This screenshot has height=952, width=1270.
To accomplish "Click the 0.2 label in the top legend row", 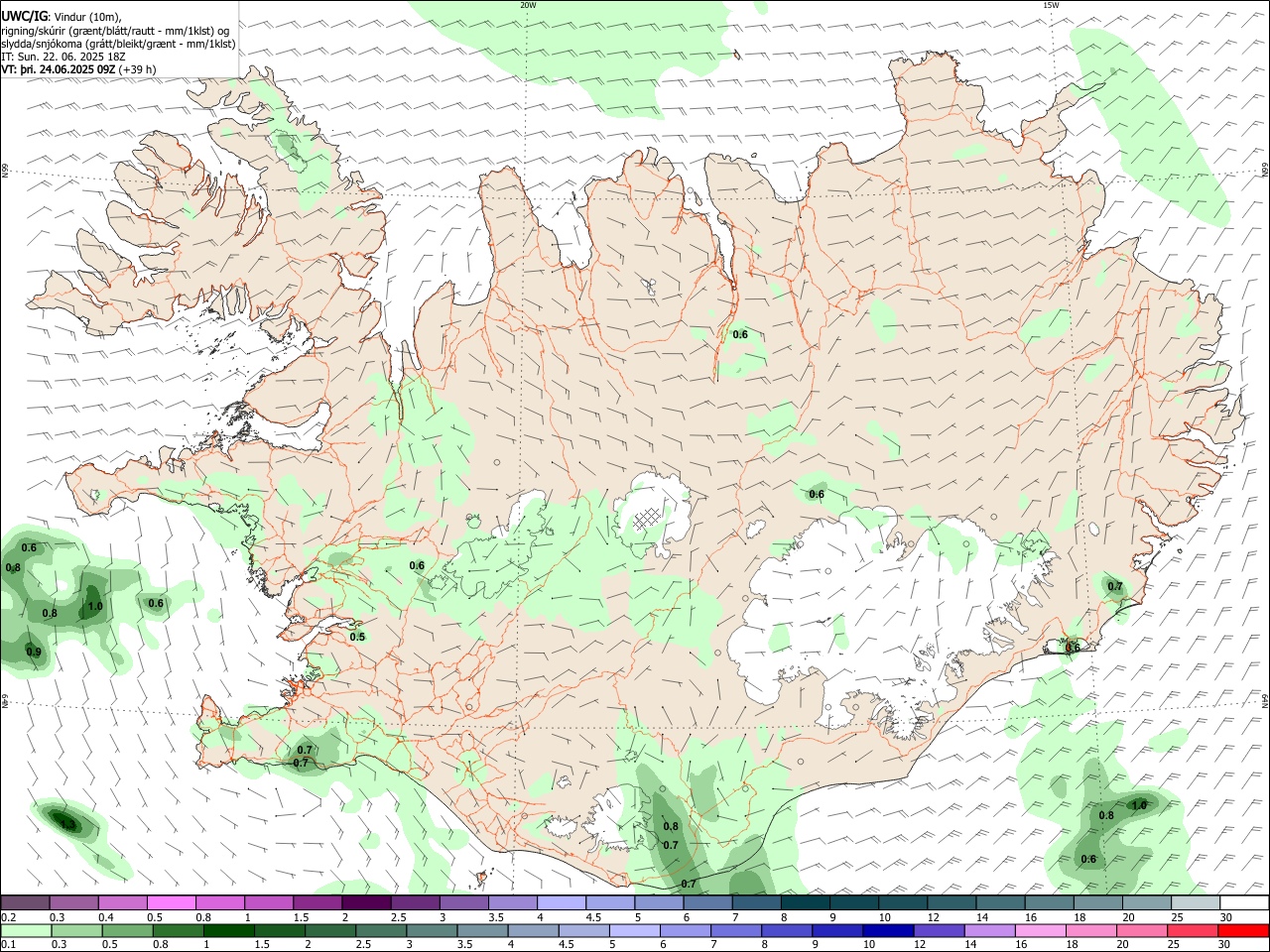I will [x=9, y=917].
